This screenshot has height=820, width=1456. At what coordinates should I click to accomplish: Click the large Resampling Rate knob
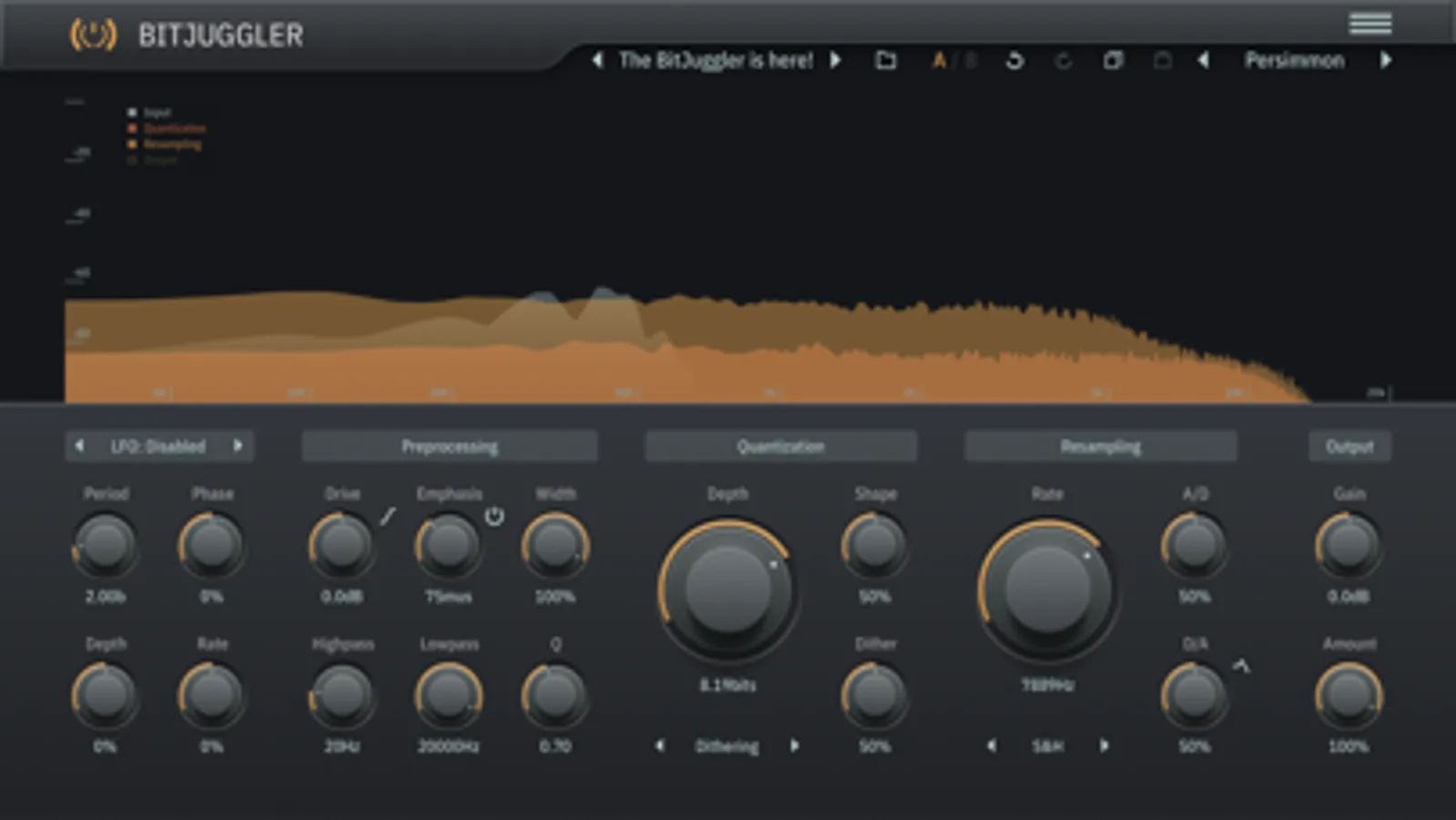coord(1047,589)
